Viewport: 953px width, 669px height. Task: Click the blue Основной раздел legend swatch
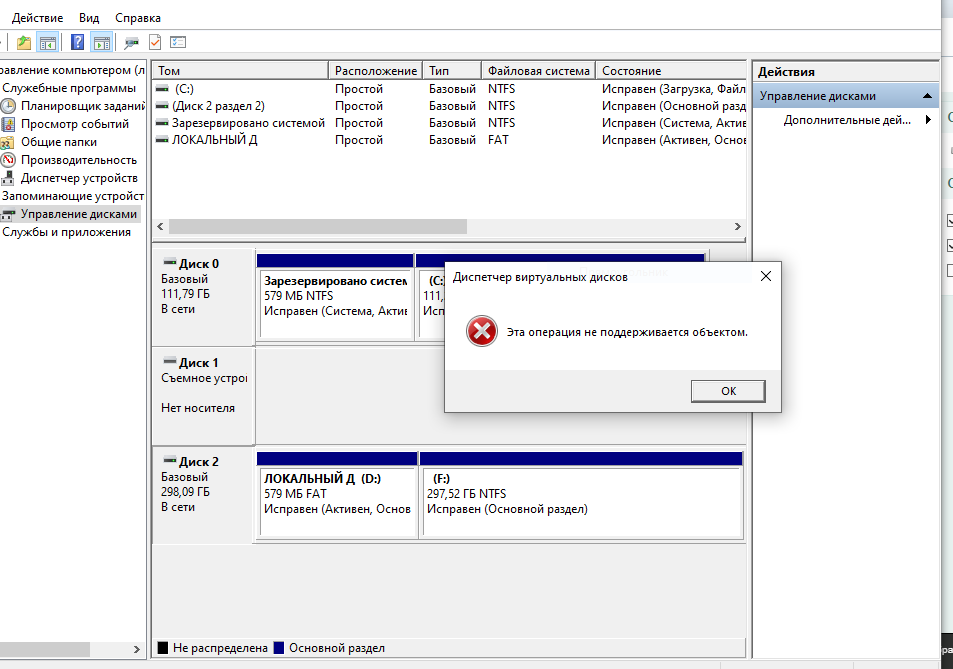point(279,648)
